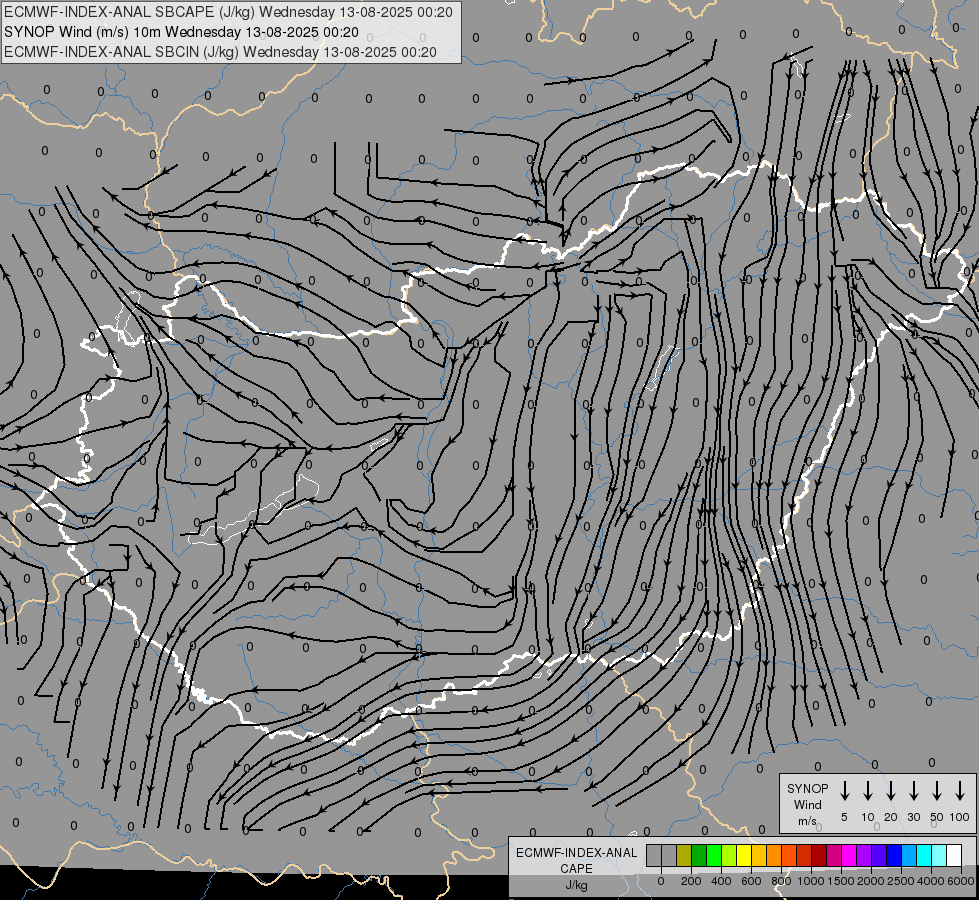The width and height of the screenshot is (979, 900).
Task: Click the '2500' tick on the CAPE scale
Action: [900, 881]
